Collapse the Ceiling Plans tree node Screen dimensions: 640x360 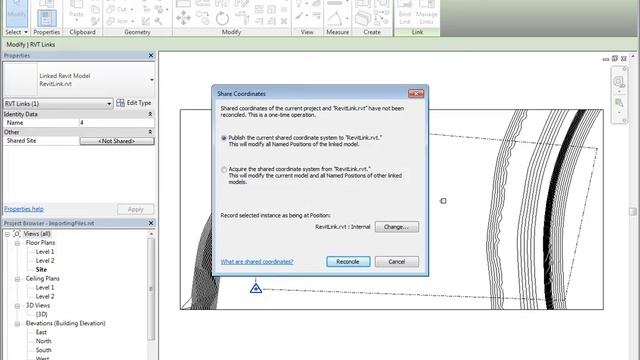pyautogui.click(x=17, y=279)
